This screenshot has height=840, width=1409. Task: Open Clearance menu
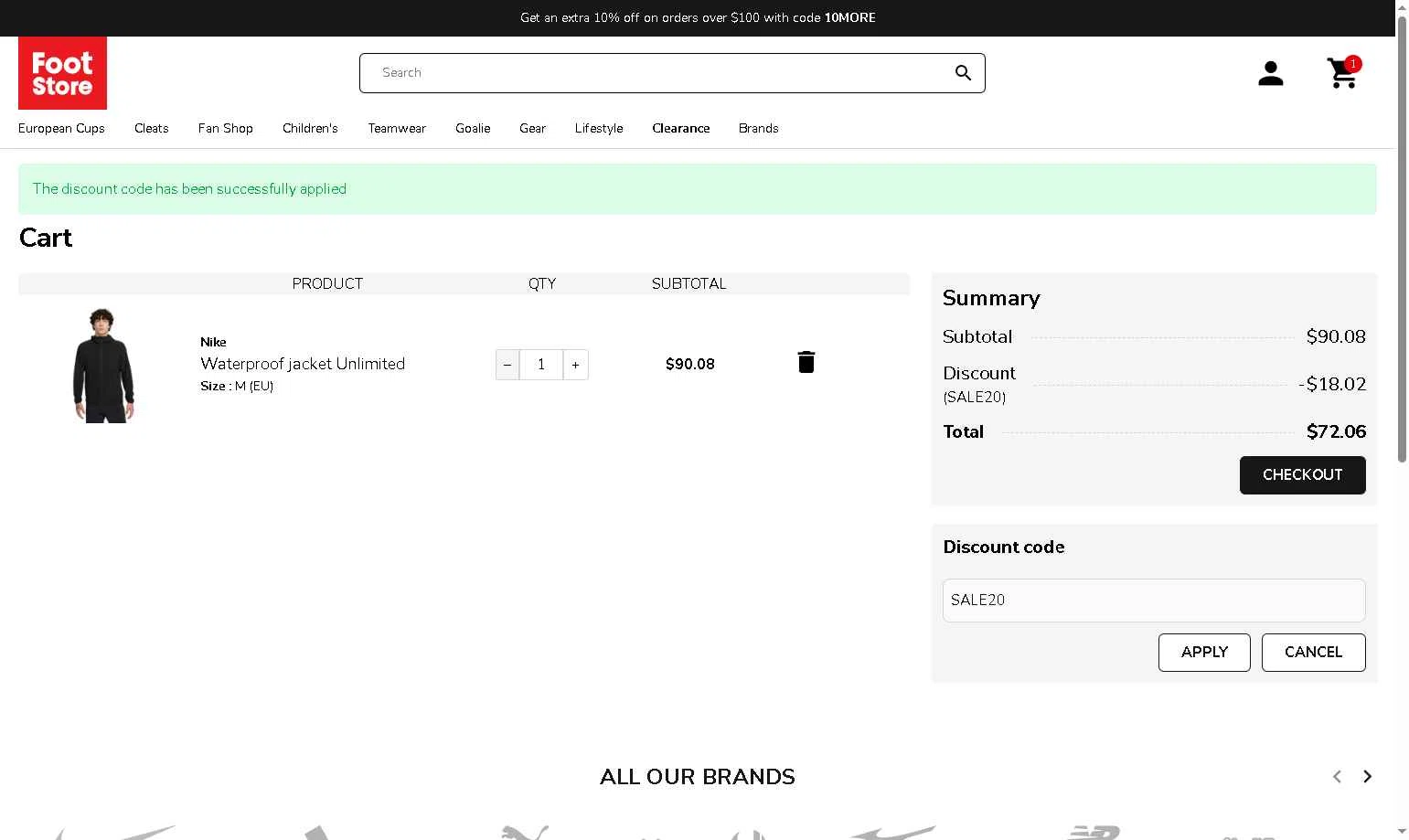pyautogui.click(x=680, y=128)
